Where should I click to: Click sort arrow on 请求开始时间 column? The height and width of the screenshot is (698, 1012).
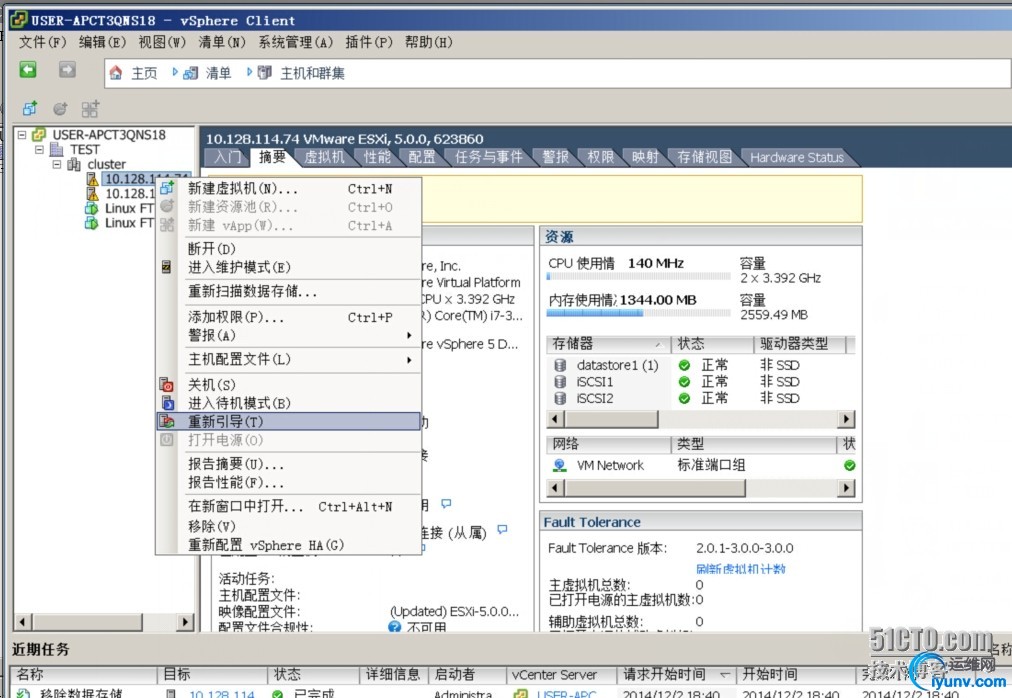tap(724, 675)
